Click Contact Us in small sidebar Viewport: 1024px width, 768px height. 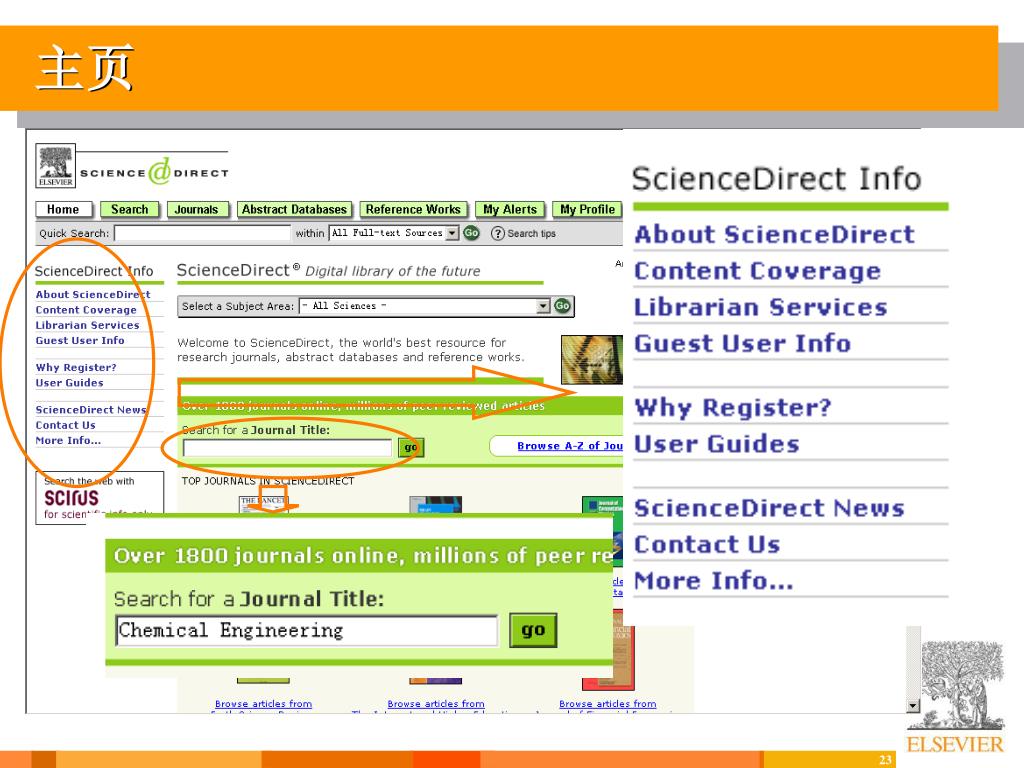tap(65, 425)
